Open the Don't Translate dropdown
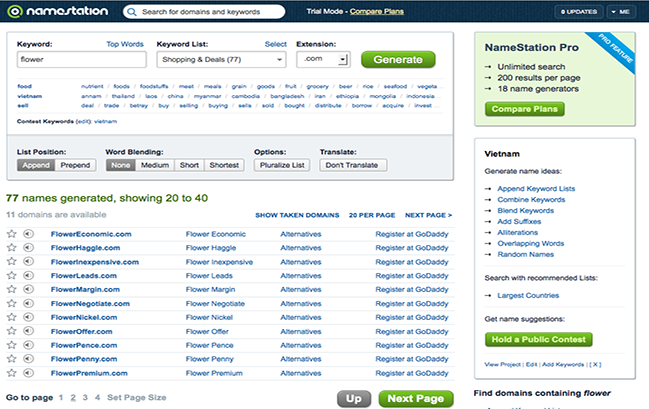 [353, 165]
